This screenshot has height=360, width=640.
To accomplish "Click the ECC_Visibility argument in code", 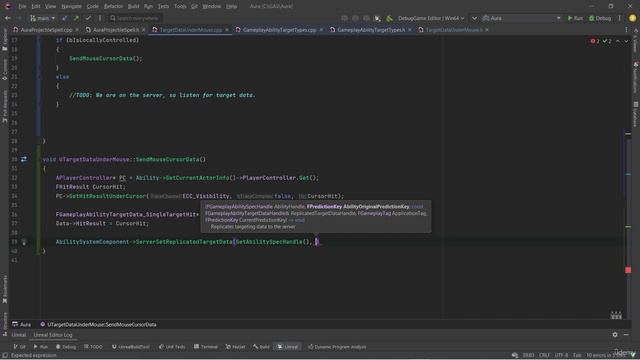I will coord(206,196).
